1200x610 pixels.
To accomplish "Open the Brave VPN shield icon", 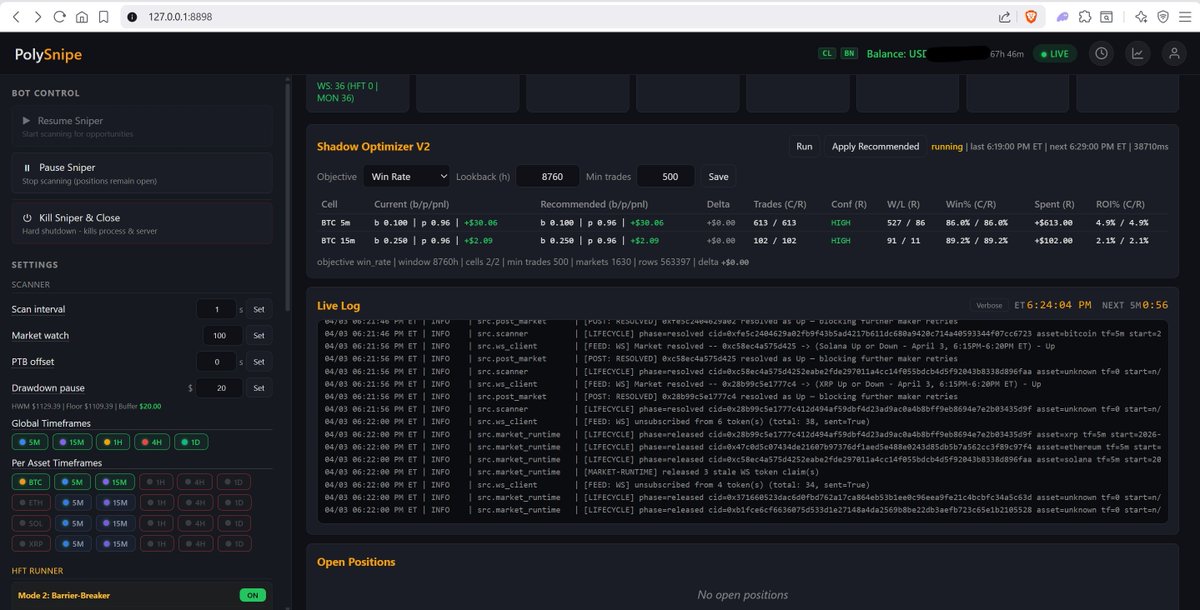I will (x=1163, y=17).
